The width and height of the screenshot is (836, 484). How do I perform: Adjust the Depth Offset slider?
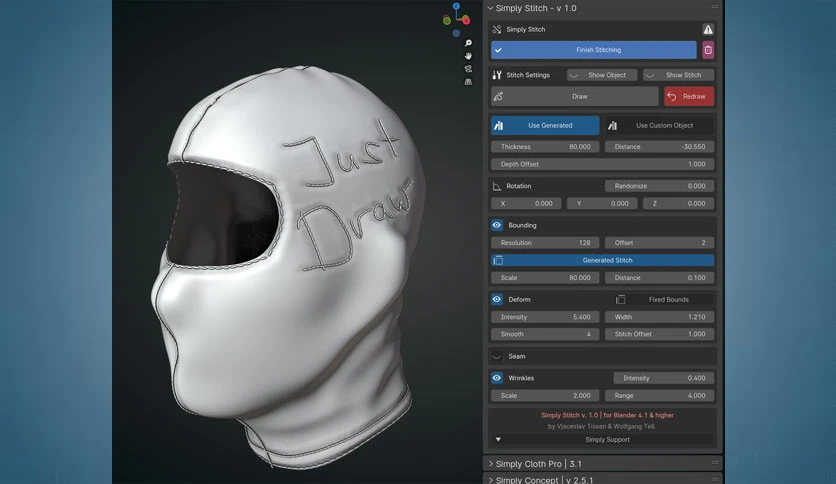[x=602, y=164]
